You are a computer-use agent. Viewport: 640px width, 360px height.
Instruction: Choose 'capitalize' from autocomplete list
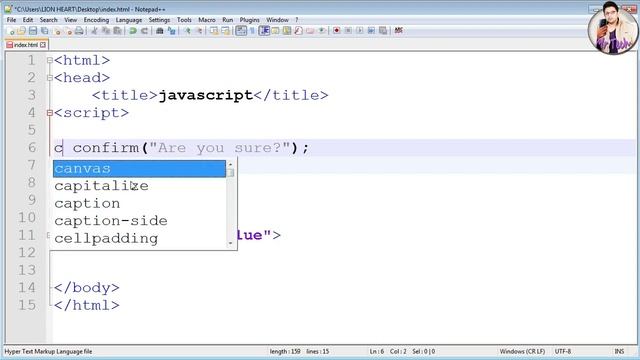click(139, 186)
